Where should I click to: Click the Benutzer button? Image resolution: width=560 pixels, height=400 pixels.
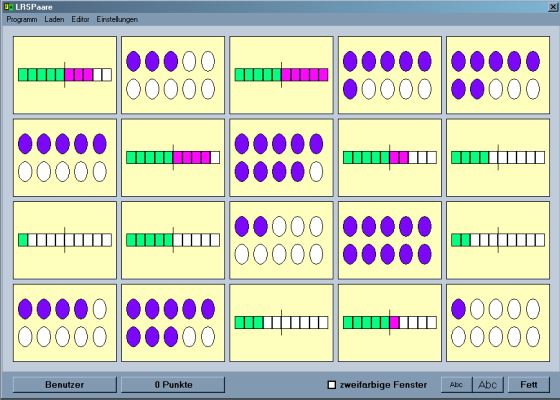point(65,385)
